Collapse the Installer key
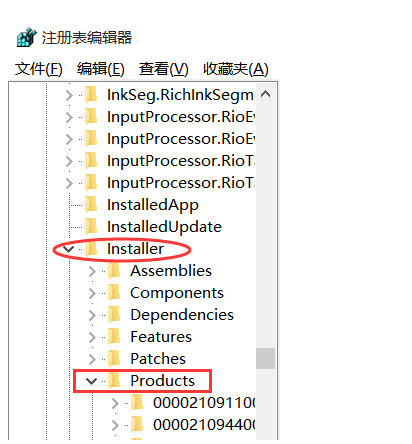This screenshot has width=412, height=444. click(x=69, y=249)
